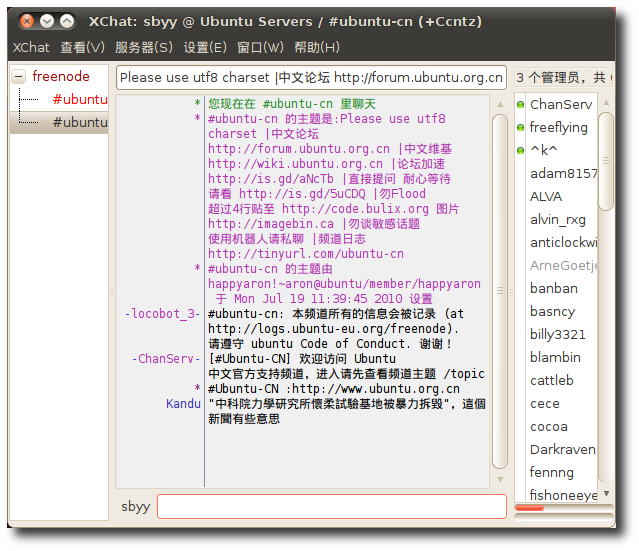Viewport: 639px width, 551px height.
Task: Maximize the XChat window
Action: (x=67, y=21)
